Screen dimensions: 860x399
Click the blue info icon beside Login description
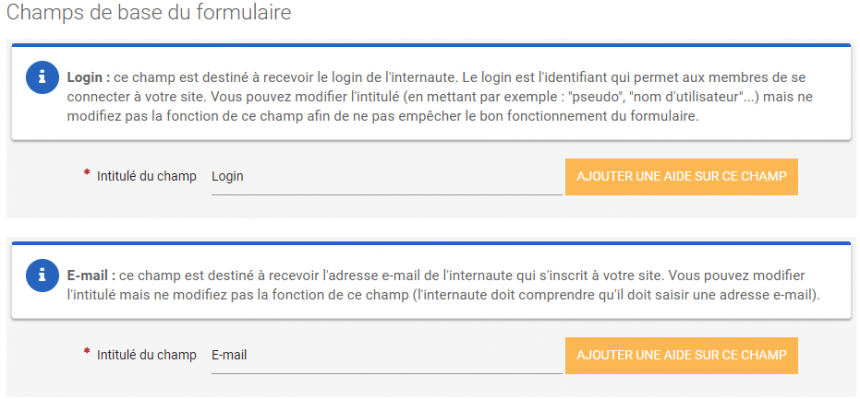point(42,77)
